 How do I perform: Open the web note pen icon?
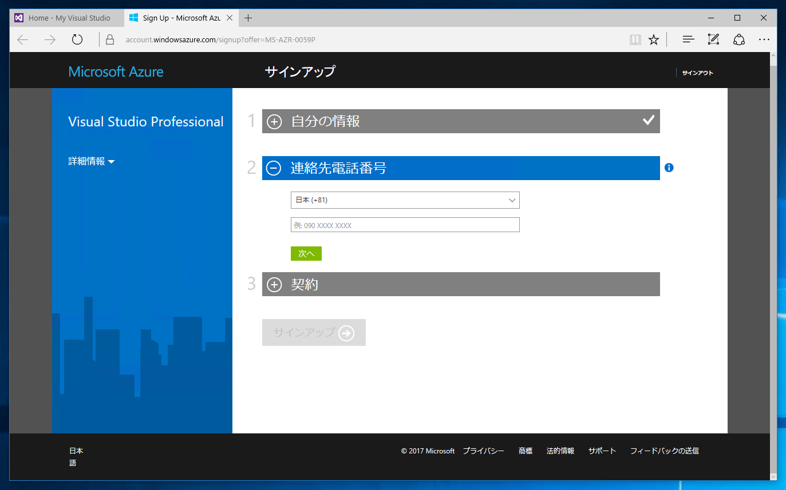point(713,40)
